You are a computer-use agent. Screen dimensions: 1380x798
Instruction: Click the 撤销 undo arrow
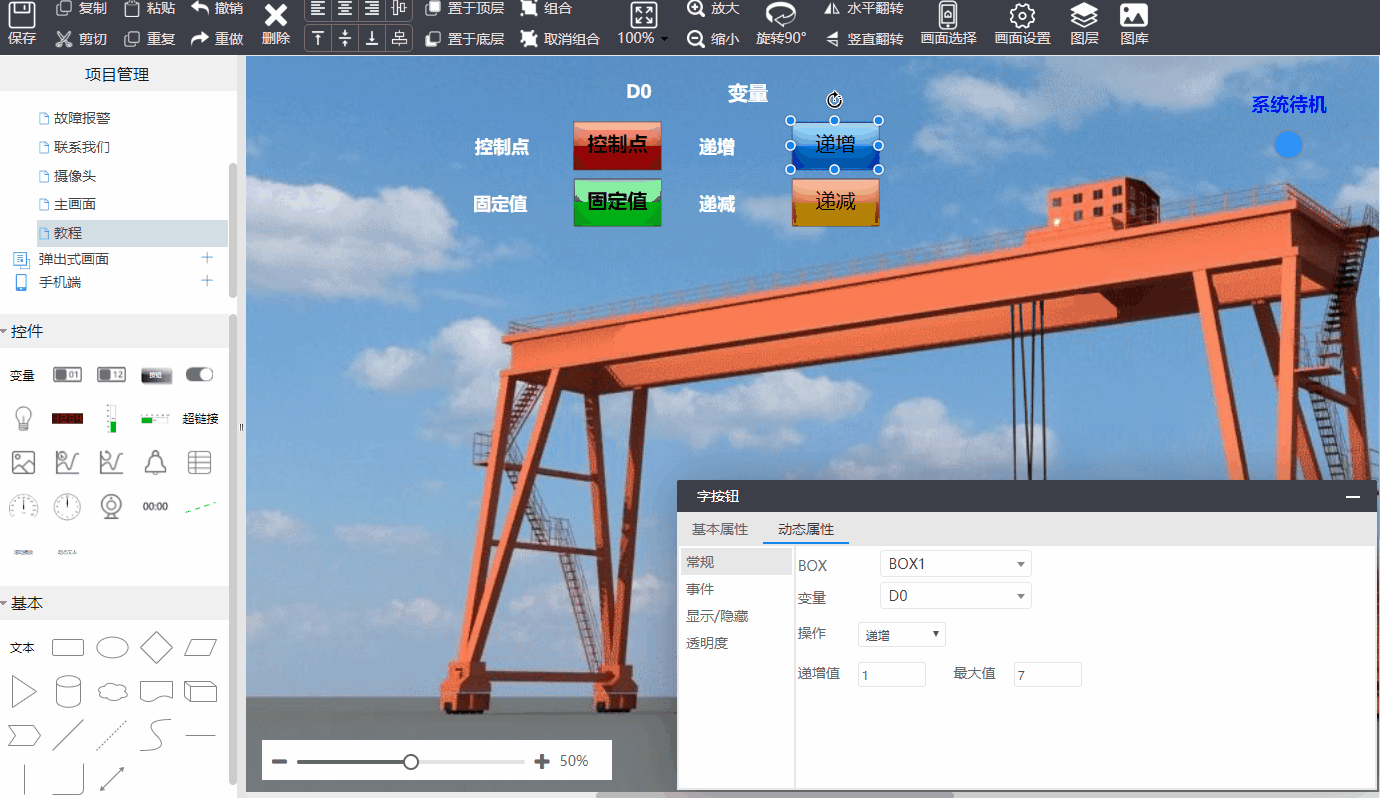click(216, 9)
